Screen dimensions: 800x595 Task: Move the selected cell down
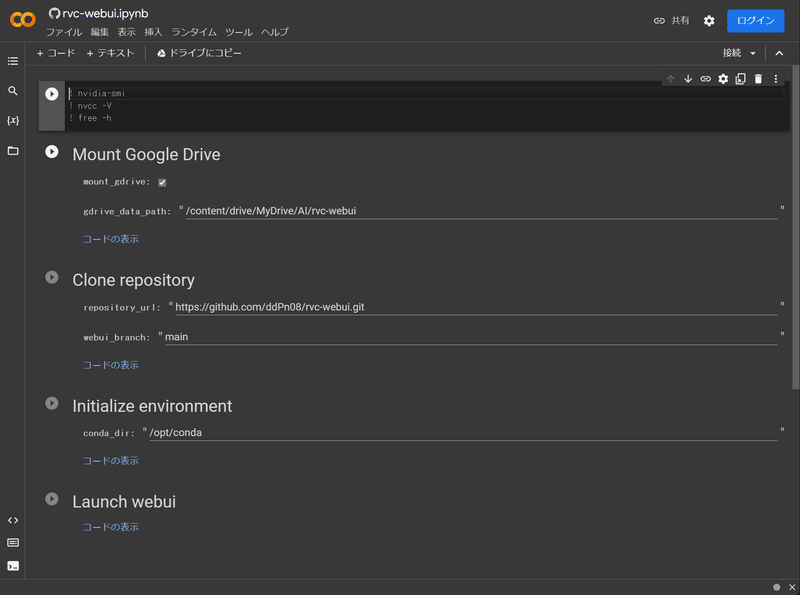coord(687,78)
